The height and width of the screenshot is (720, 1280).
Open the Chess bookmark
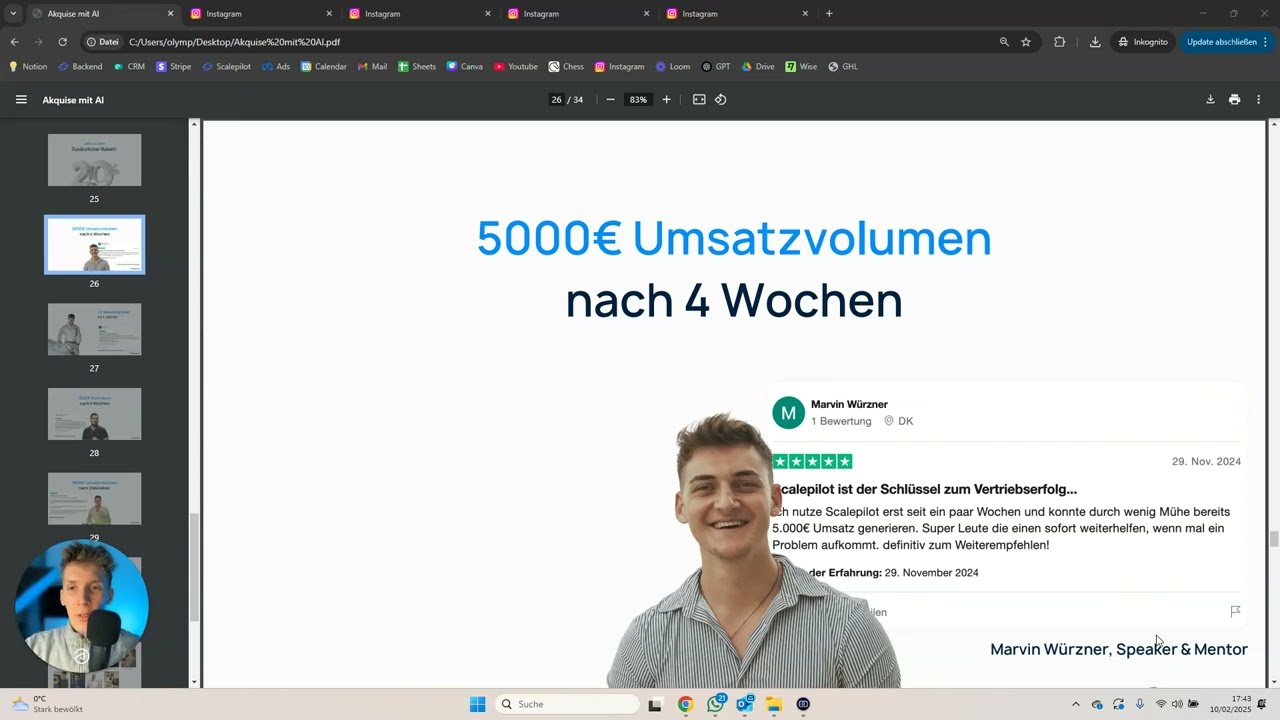click(x=566, y=67)
